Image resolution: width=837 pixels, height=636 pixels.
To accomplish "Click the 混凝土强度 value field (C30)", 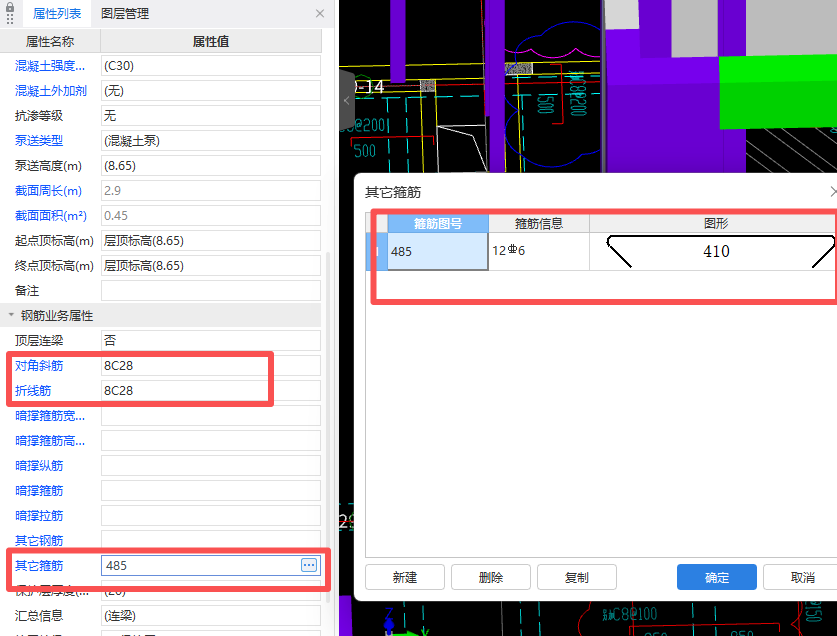I will [x=211, y=66].
